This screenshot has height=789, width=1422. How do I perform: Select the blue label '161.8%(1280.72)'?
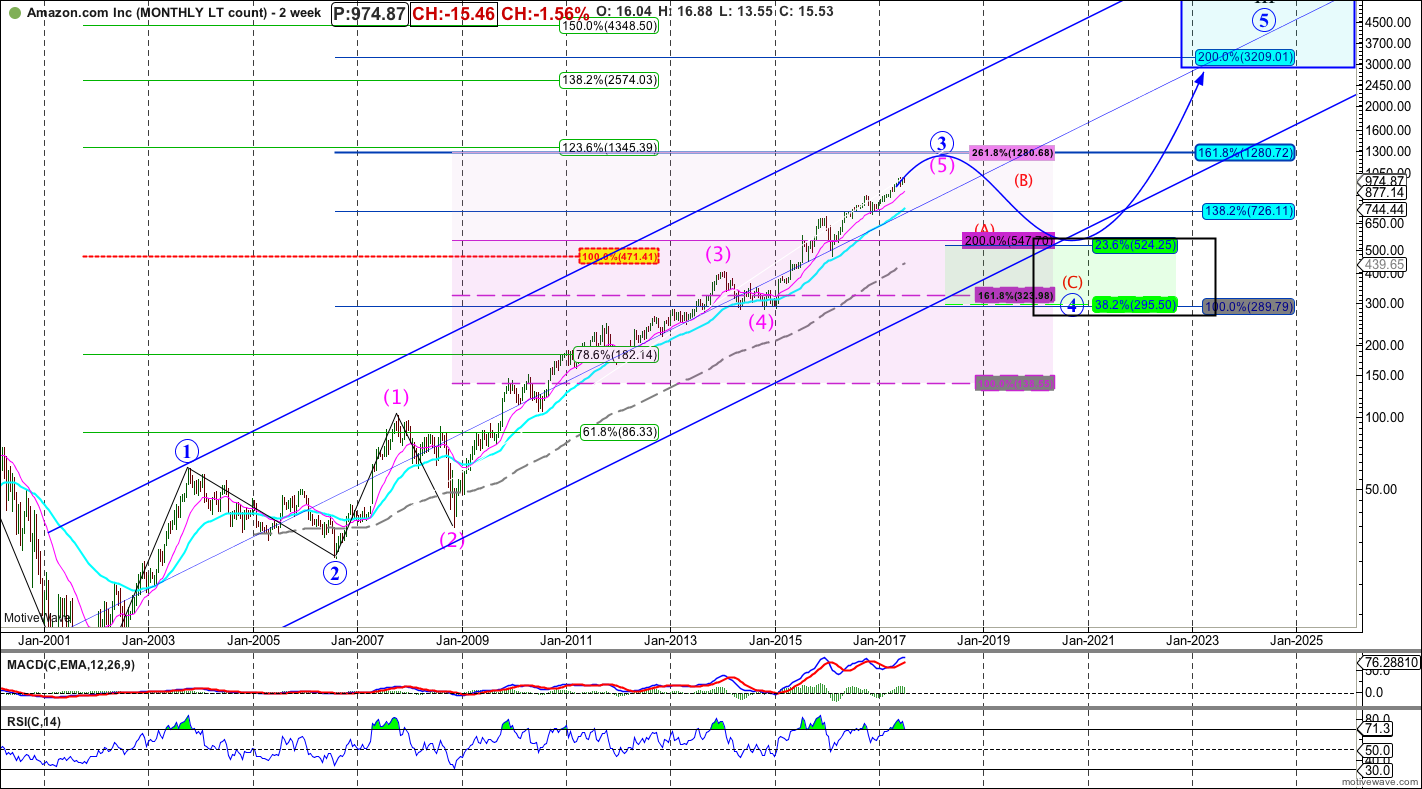(1245, 153)
